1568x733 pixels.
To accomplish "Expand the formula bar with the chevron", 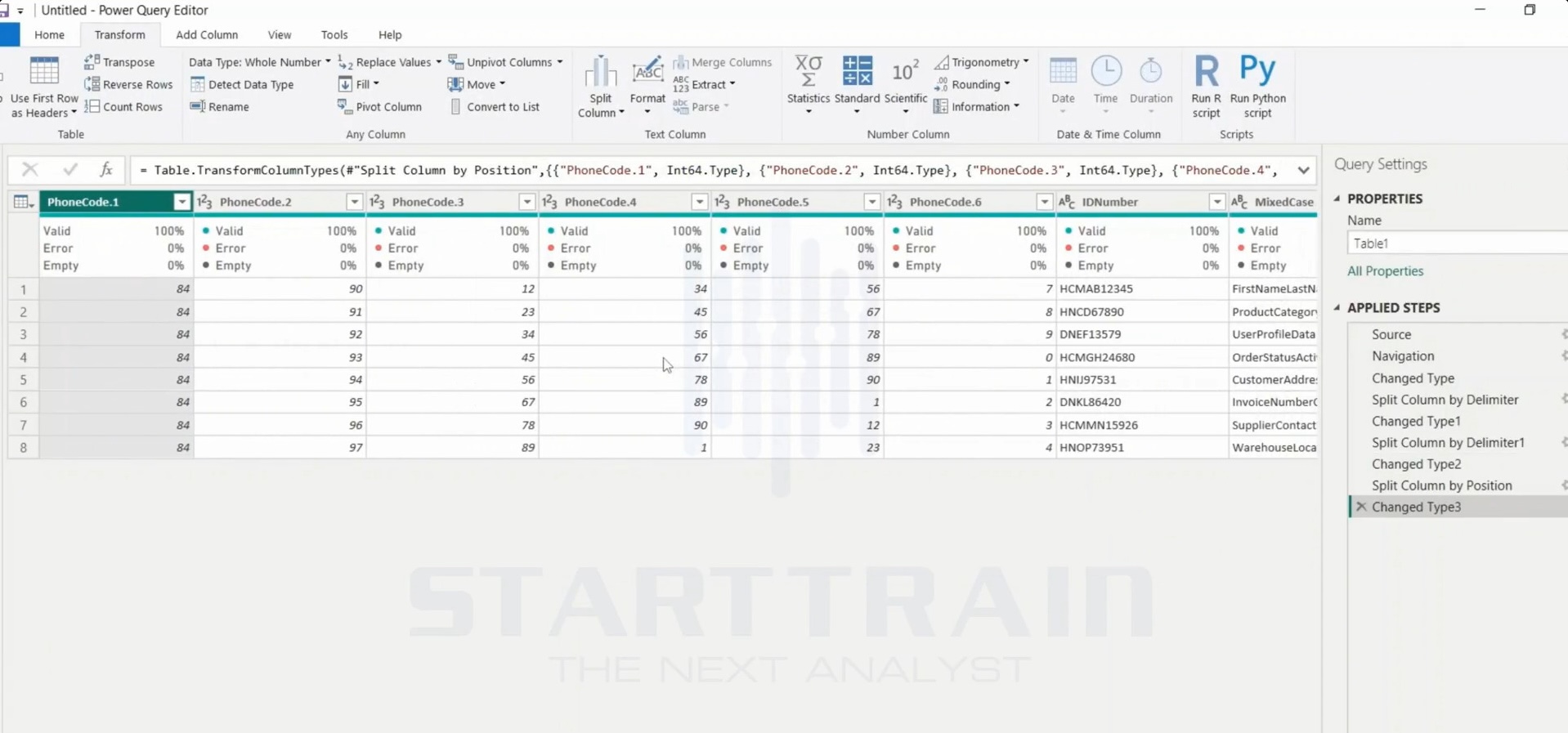I will click(1303, 170).
